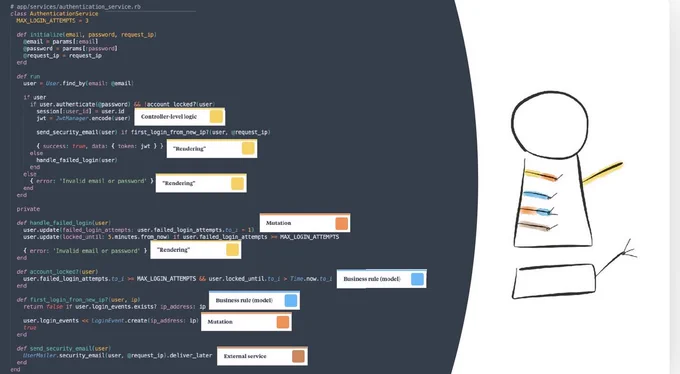The image size is (680, 374).
Task: Click "jwt = JwtManager.encode(user)" line
Action: click(x=83, y=118)
